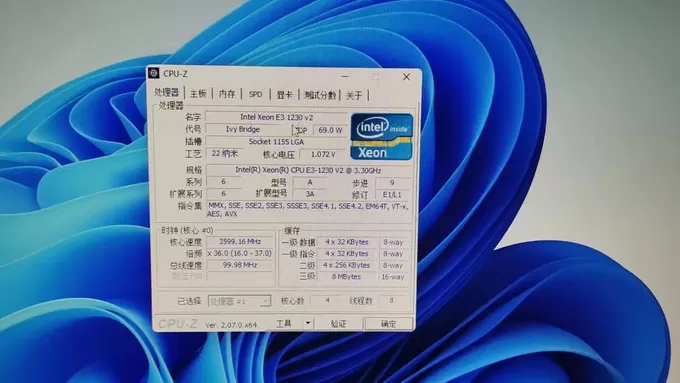Open the 显卡 tab

pos(284,95)
